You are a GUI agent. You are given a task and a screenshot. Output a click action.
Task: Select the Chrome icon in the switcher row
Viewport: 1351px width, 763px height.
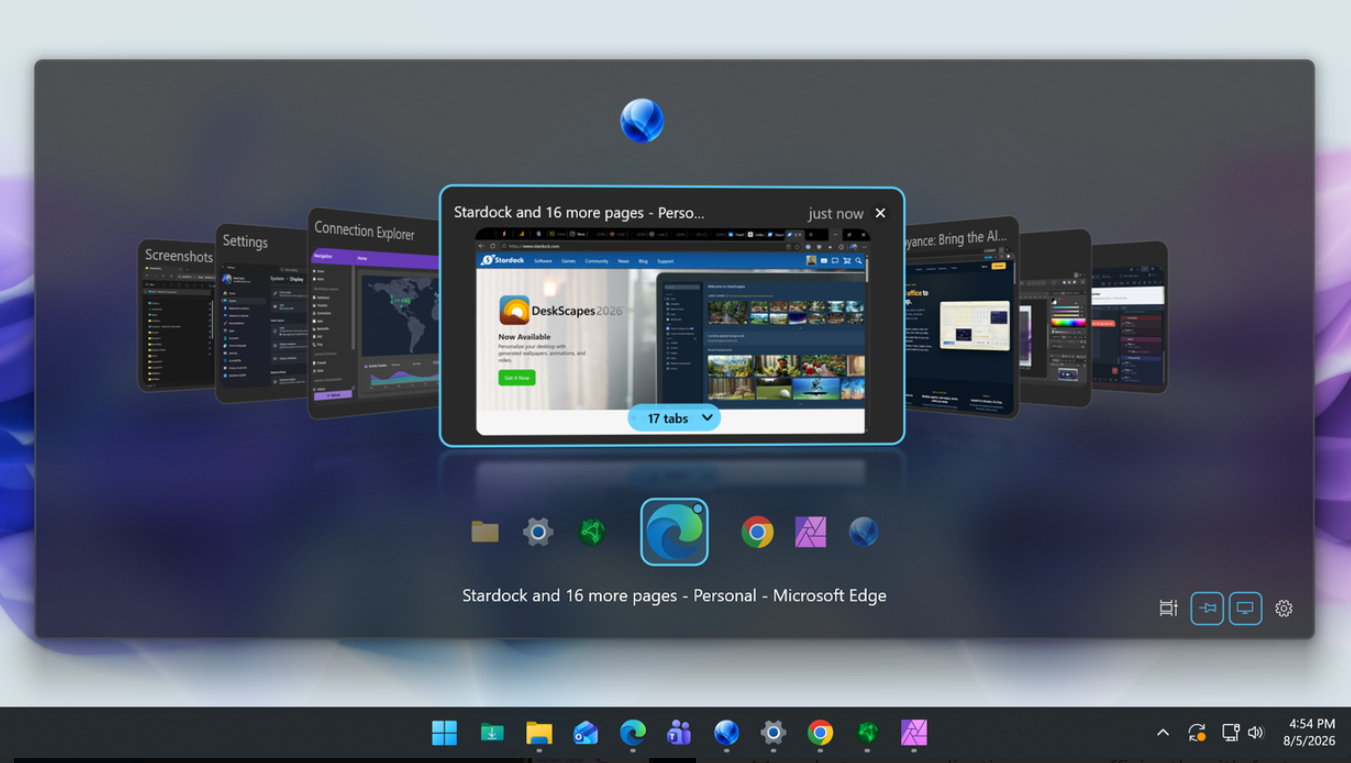tap(757, 532)
